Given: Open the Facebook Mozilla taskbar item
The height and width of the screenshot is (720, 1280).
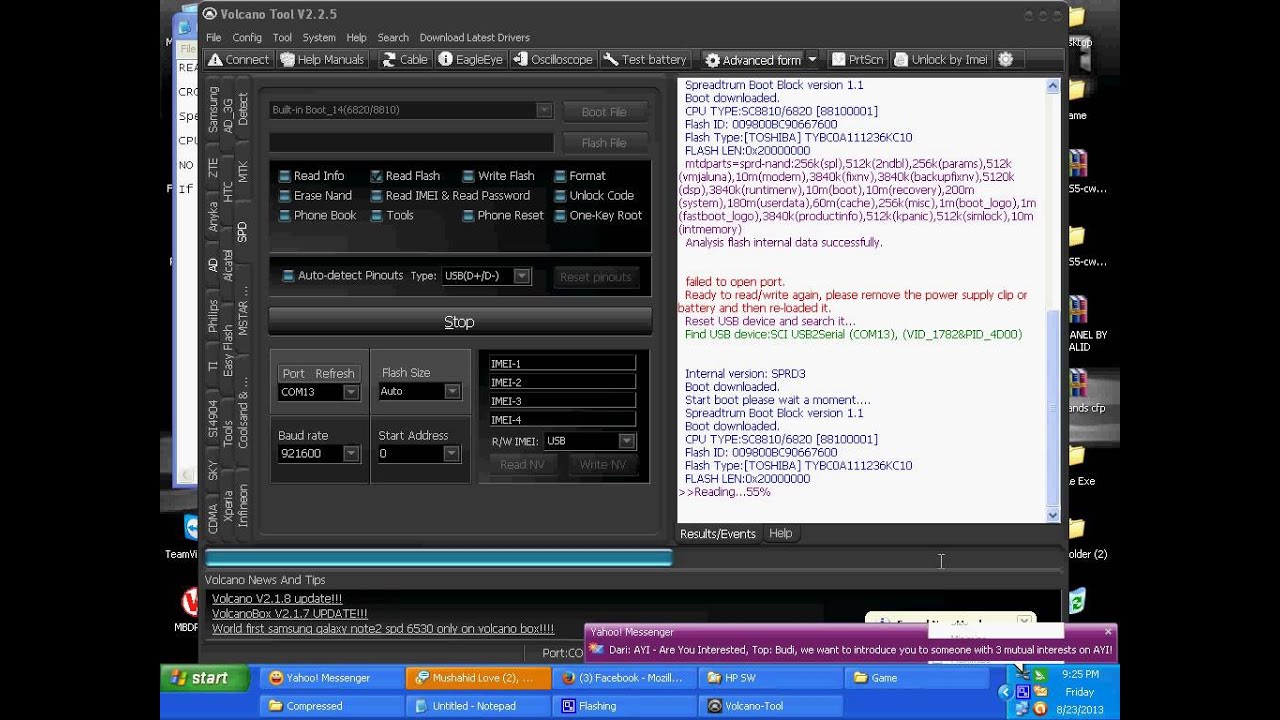Looking at the screenshot, I should click(623, 678).
